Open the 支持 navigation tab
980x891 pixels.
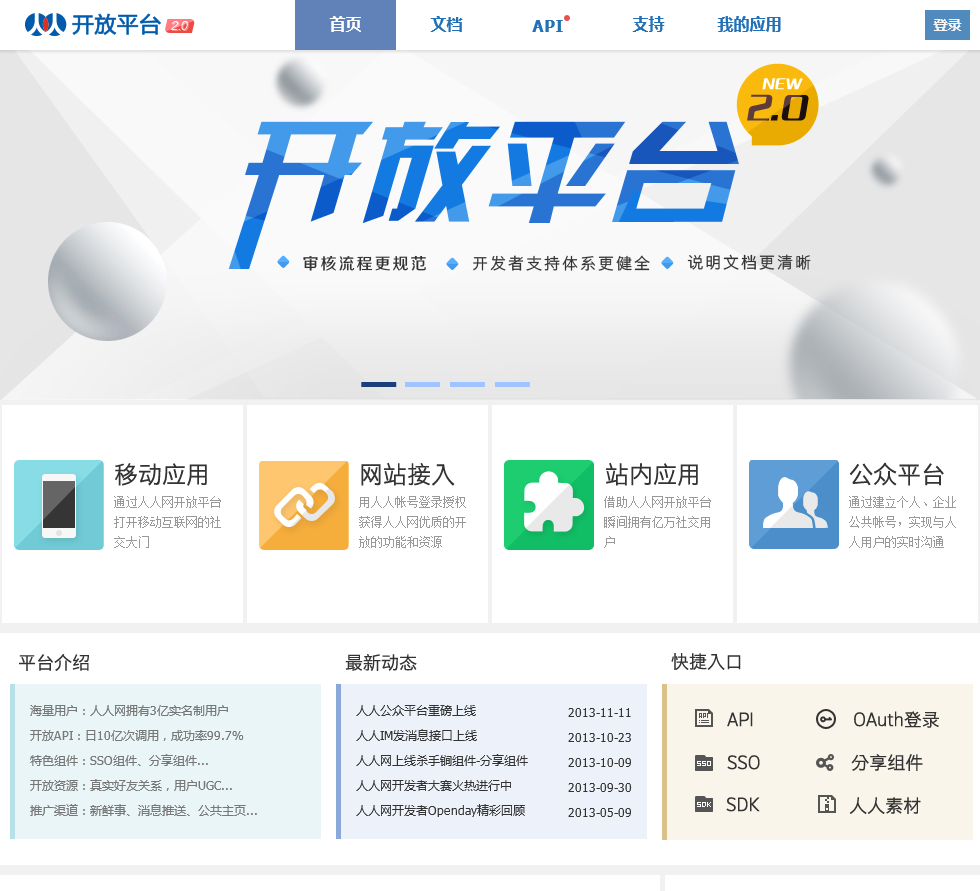click(x=648, y=25)
